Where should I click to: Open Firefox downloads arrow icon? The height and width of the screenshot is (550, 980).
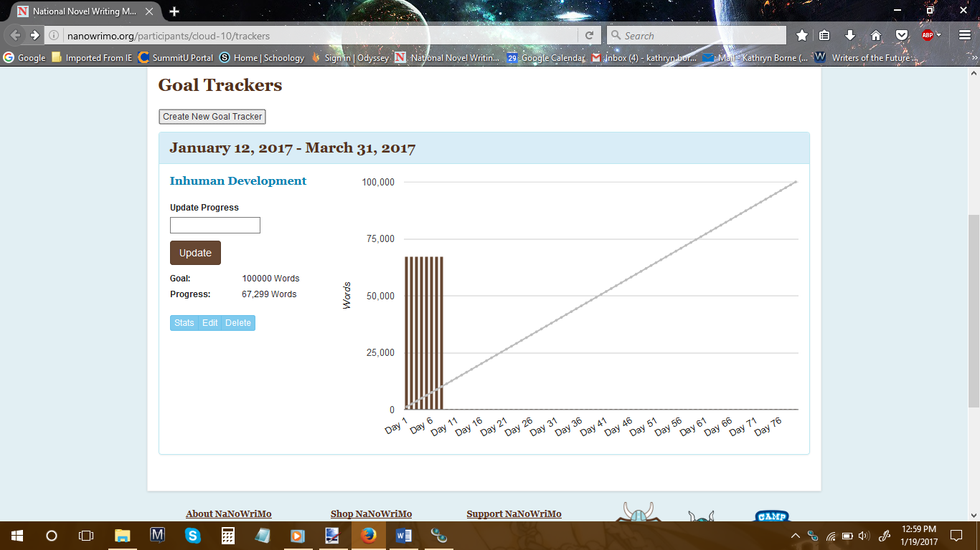coord(851,35)
